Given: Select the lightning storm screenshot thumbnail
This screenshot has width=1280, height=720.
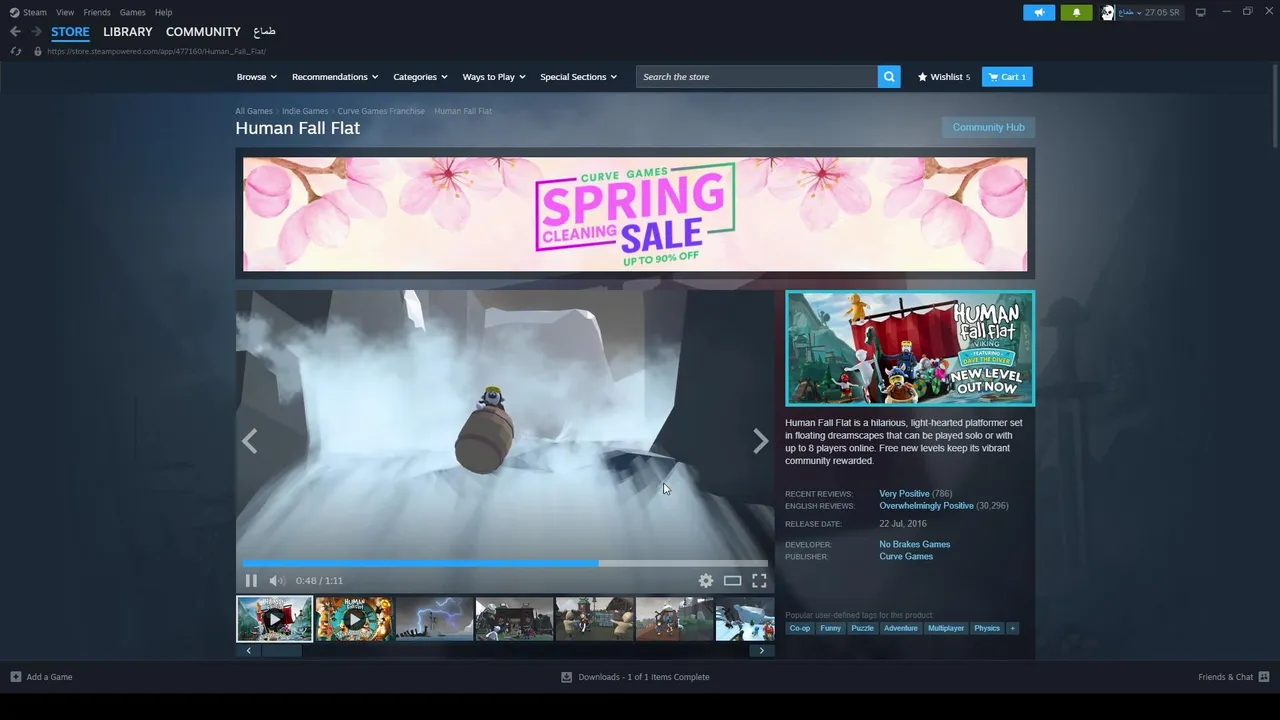Looking at the screenshot, I should [434, 619].
